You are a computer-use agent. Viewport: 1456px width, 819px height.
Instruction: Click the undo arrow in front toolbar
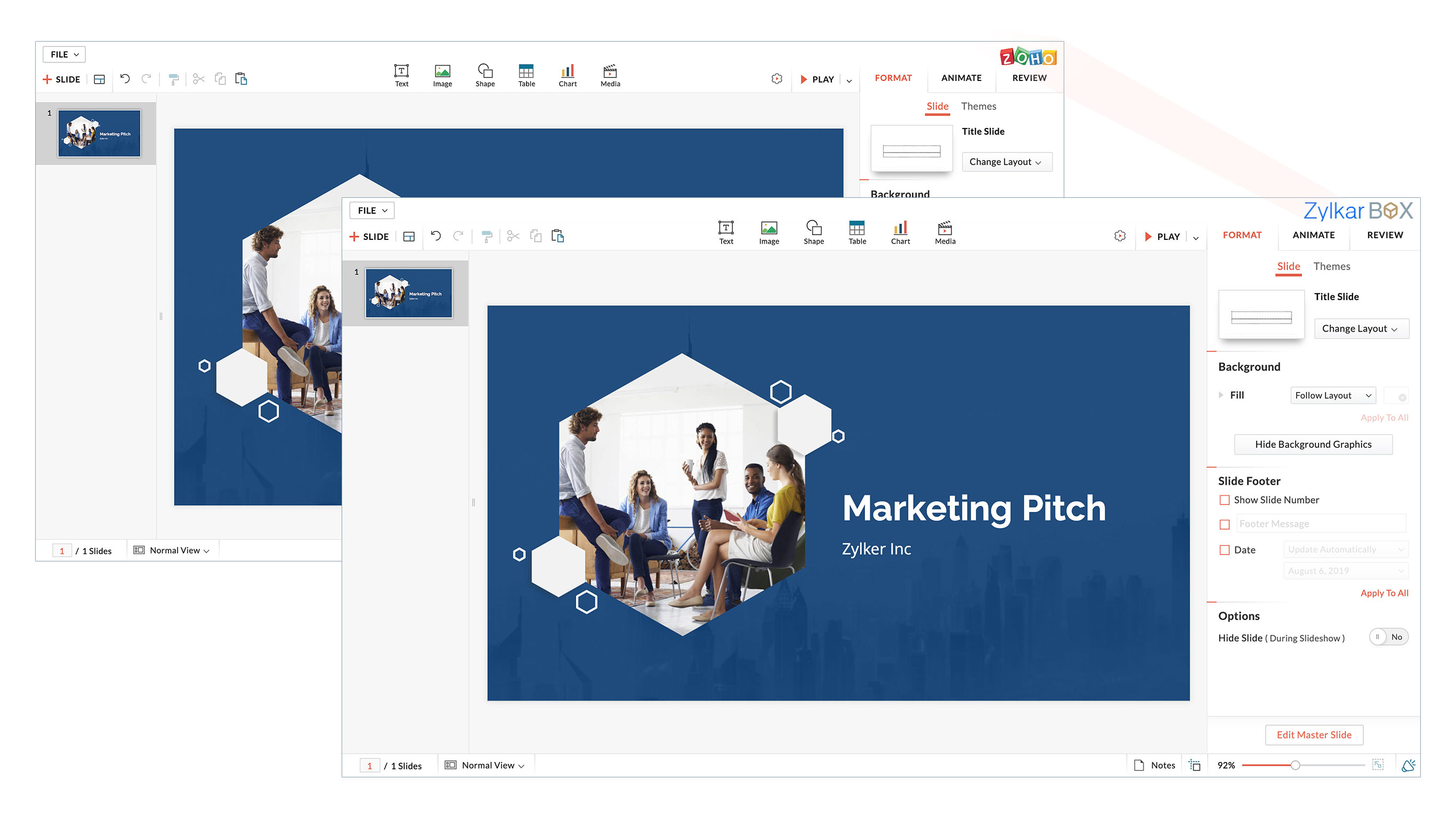pos(435,235)
